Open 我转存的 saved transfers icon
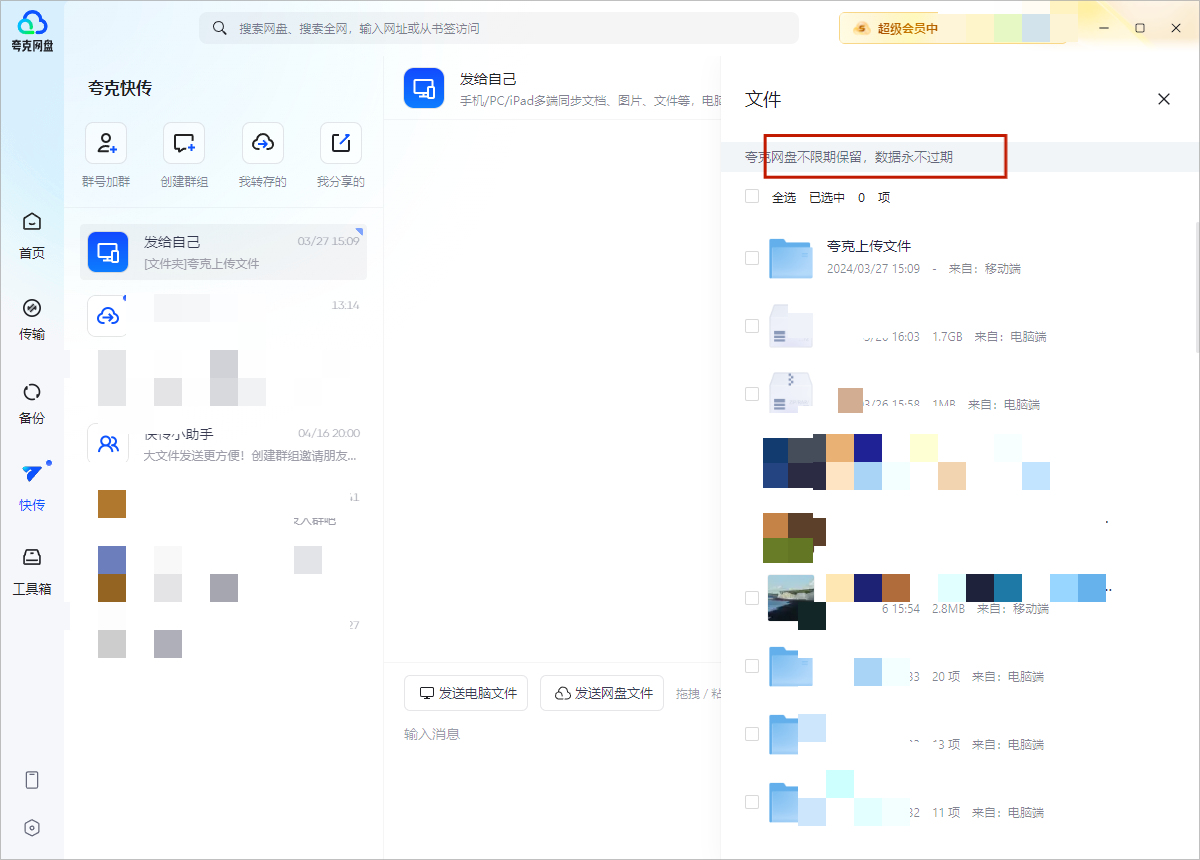This screenshot has width=1200, height=860. tap(263, 143)
